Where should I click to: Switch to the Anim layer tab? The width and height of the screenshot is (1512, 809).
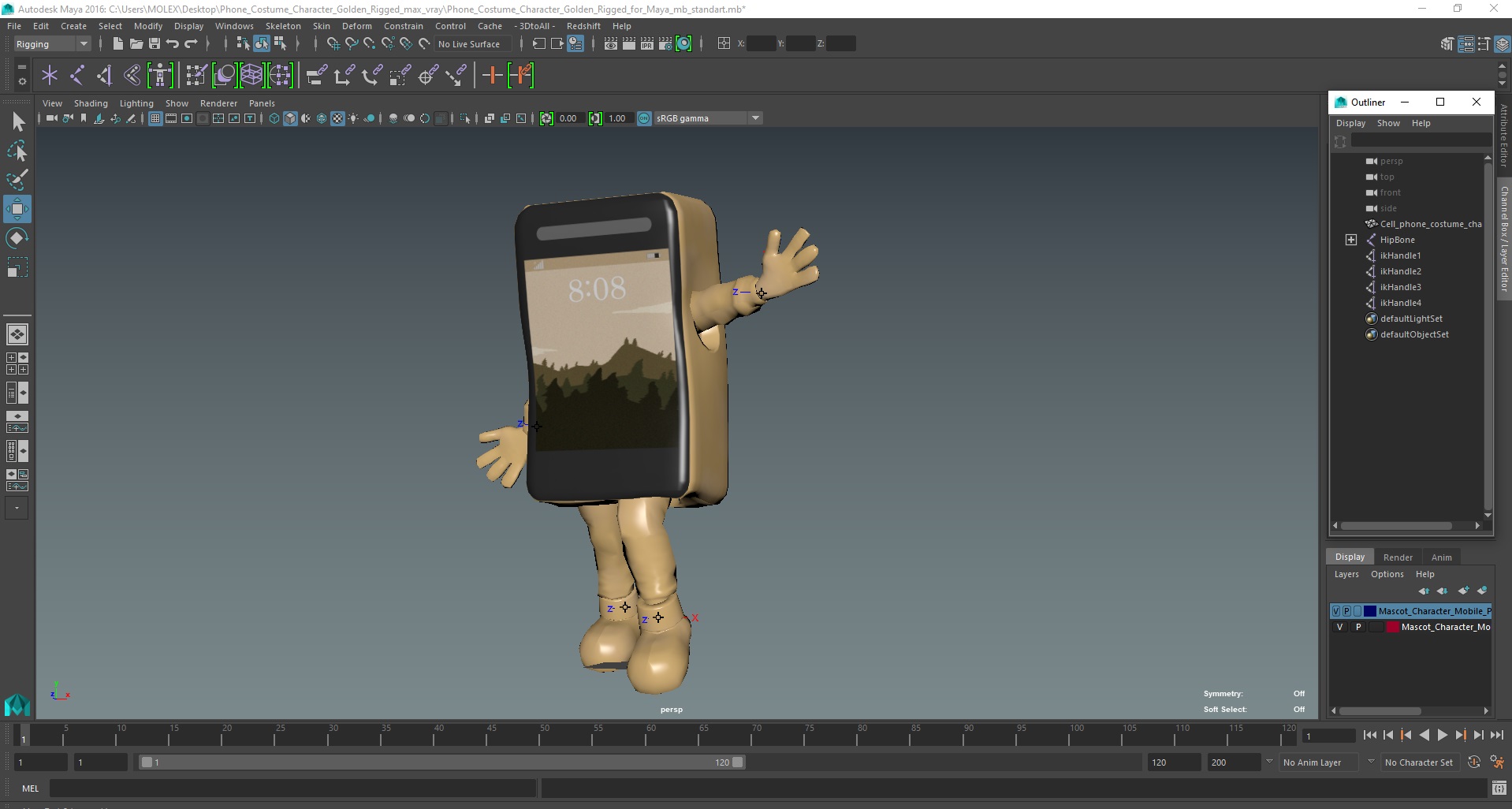point(1441,557)
